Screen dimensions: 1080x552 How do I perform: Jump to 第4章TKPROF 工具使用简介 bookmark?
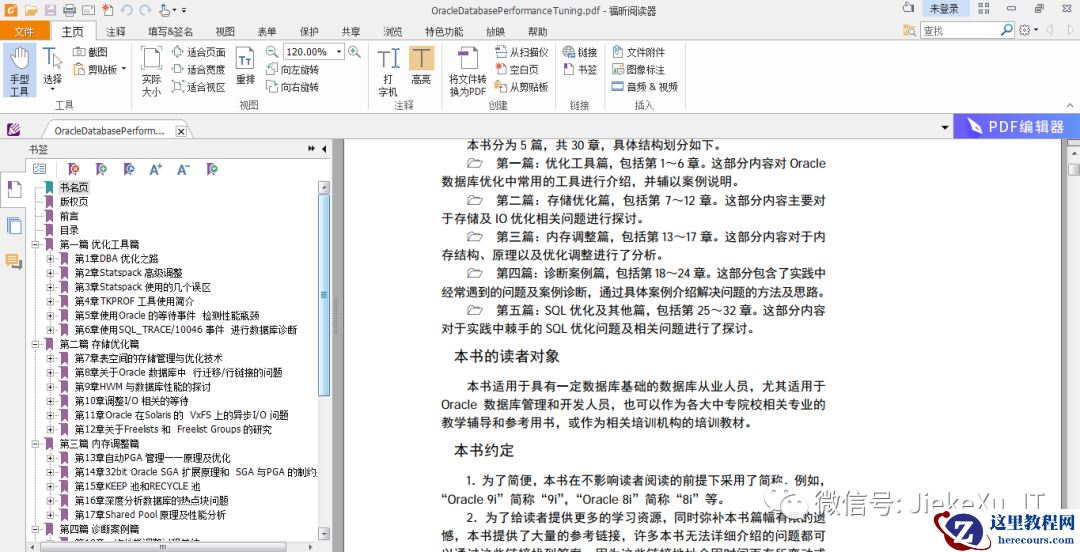[x=134, y=301]
